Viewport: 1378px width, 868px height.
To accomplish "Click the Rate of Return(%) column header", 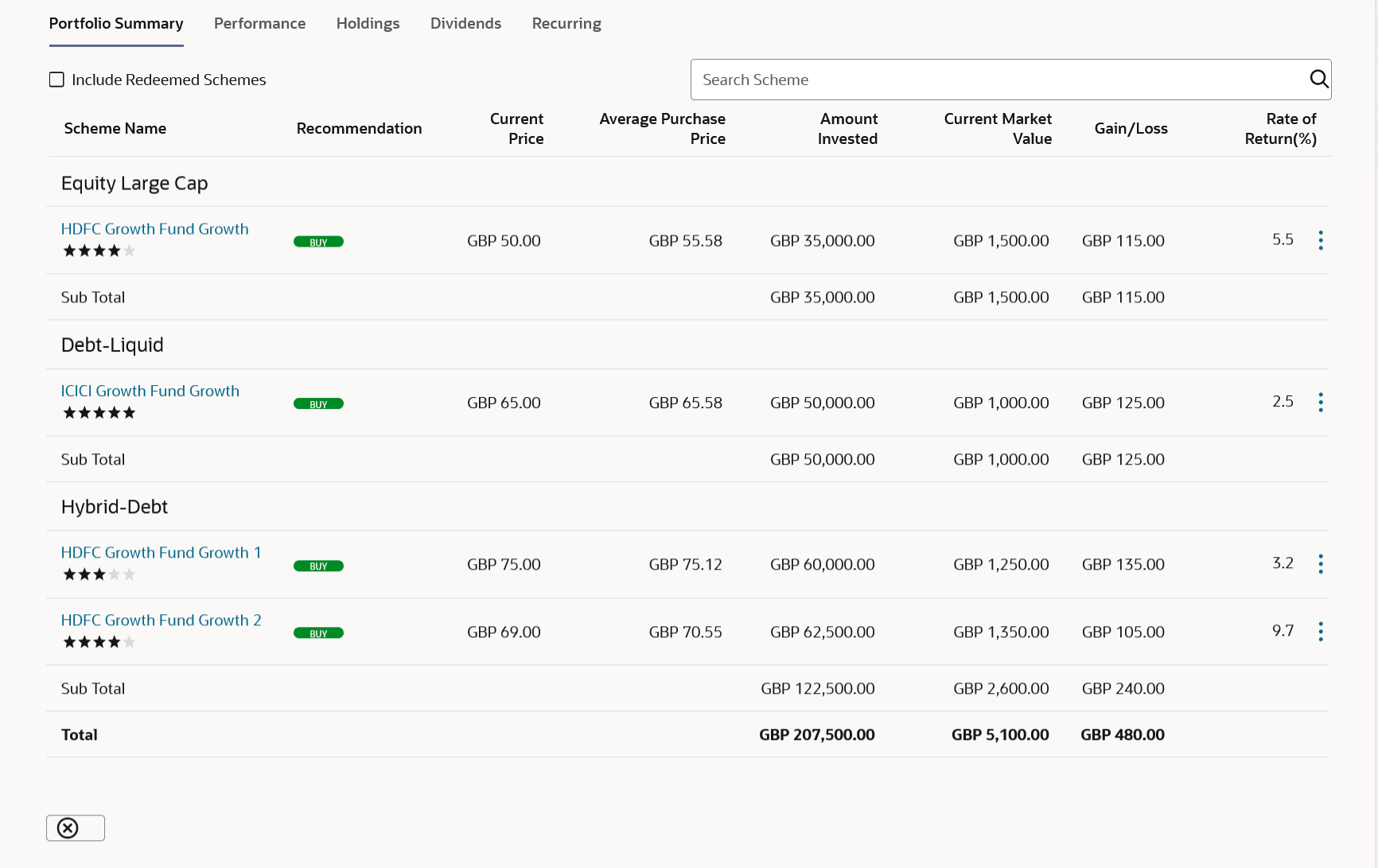I will (1279, 129).
